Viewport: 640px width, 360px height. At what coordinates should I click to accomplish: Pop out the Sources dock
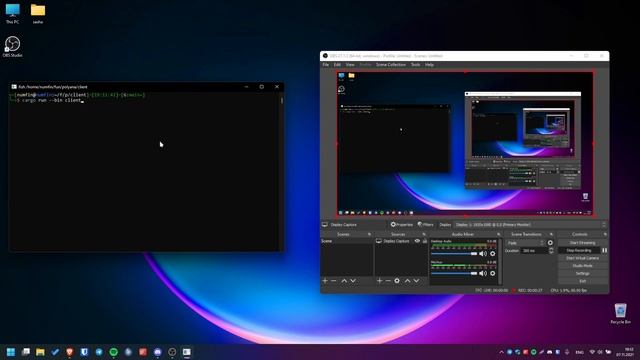(x=424, y=234)
